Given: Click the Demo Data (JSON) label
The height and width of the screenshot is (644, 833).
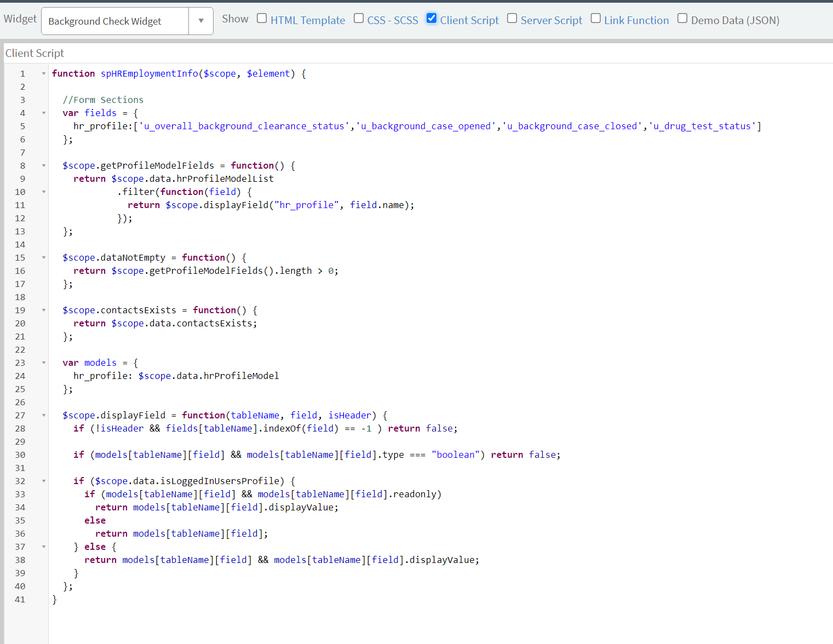Looking at the screenshot, I should pos(735,20).
